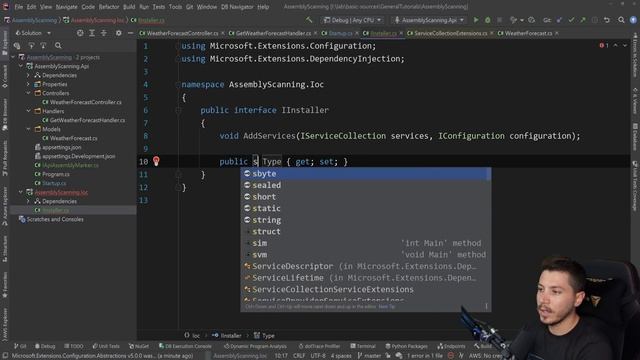Click Expand All icon in Solution panel

92,33
